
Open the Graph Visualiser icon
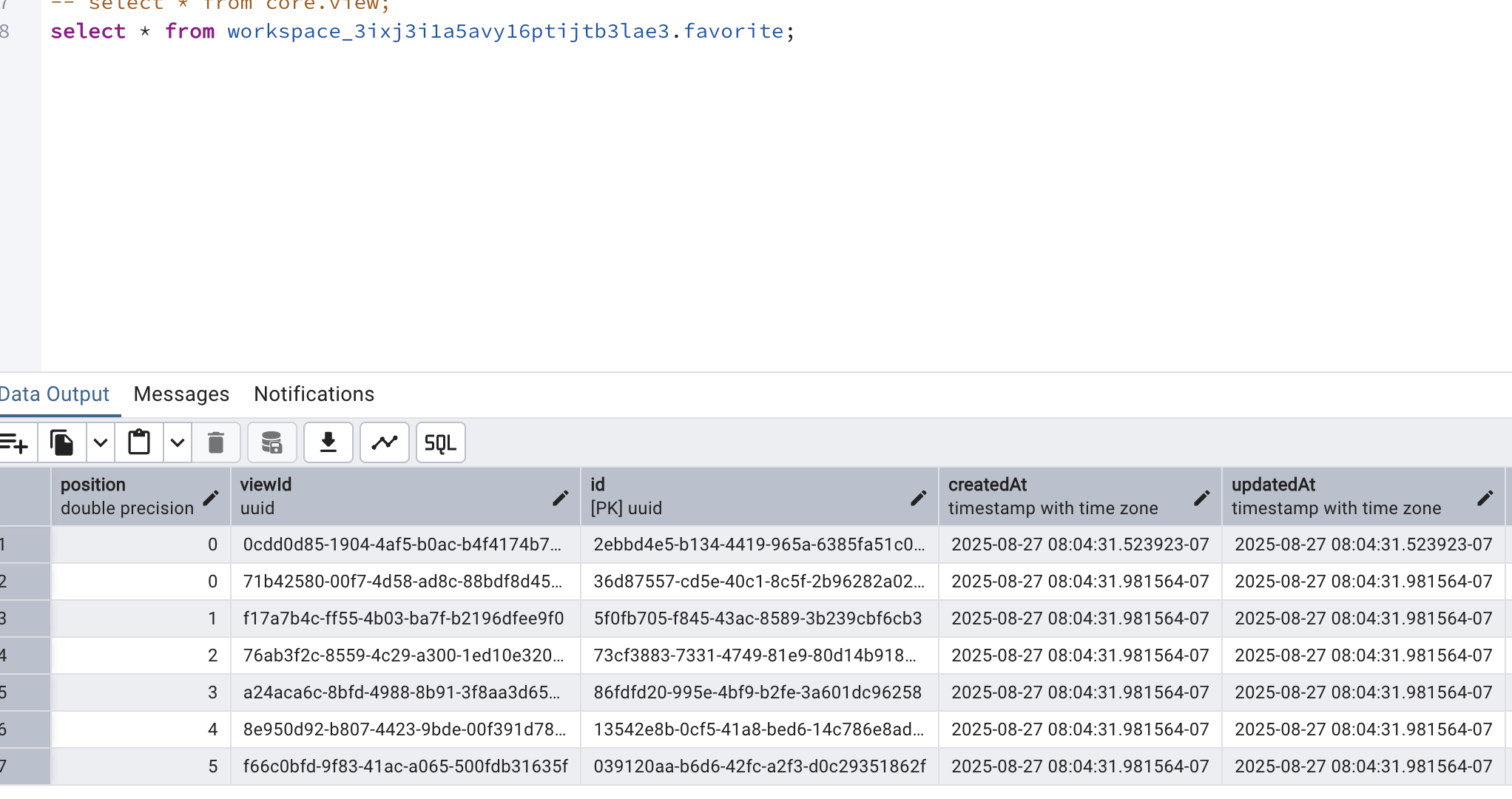pyautogui.click(x=385, y=443)
